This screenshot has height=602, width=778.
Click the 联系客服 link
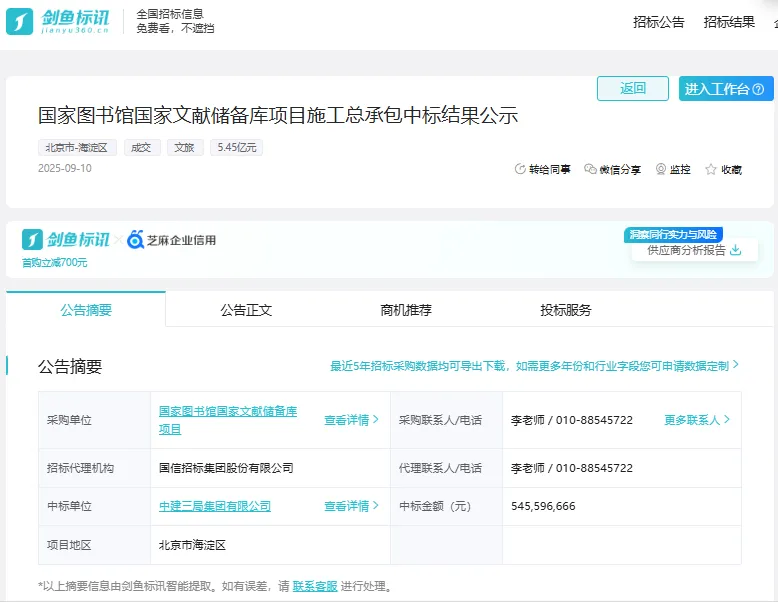click(x=314, y=586)
